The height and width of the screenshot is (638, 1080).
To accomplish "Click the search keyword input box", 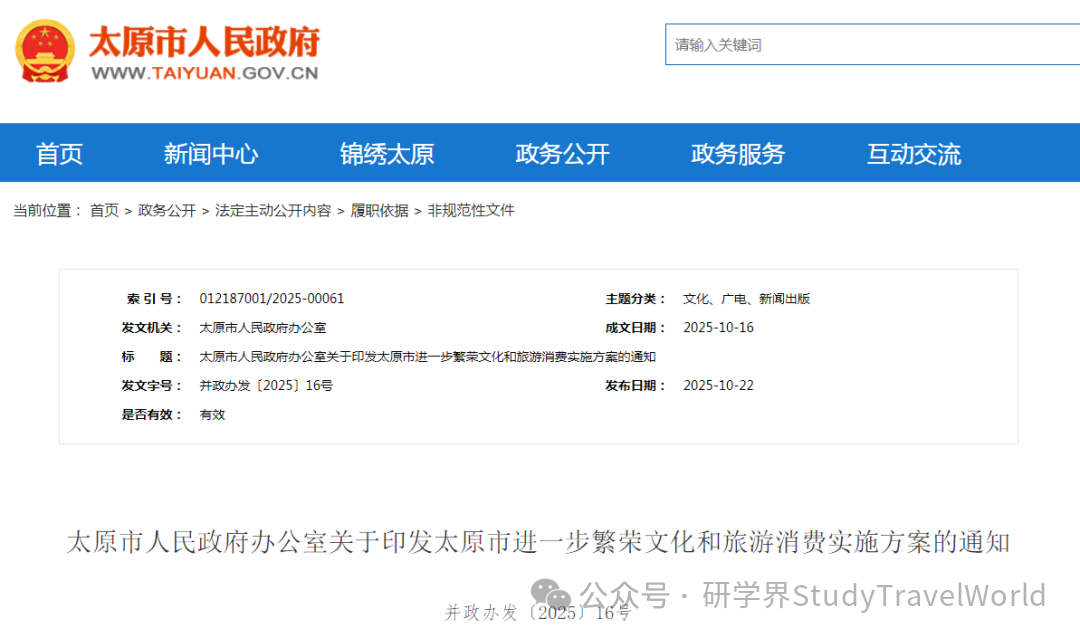I will click(x=870, y=44).
